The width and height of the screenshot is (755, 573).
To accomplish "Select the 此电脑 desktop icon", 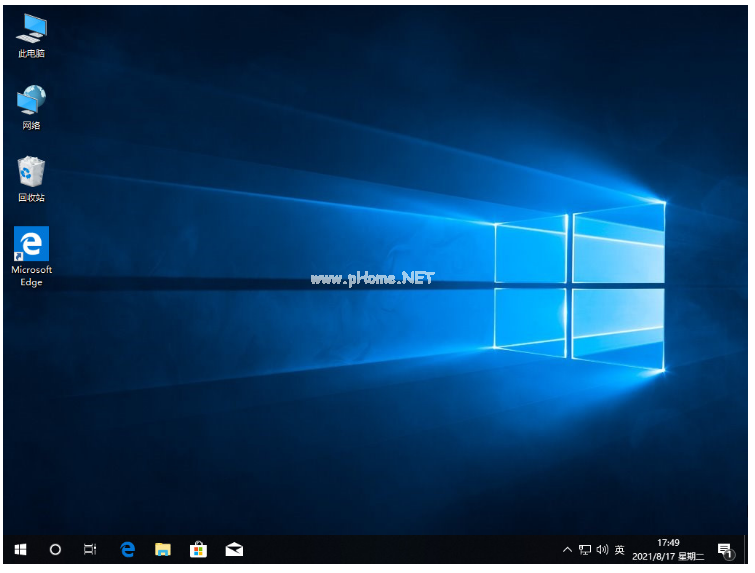I will click(31, 34).
